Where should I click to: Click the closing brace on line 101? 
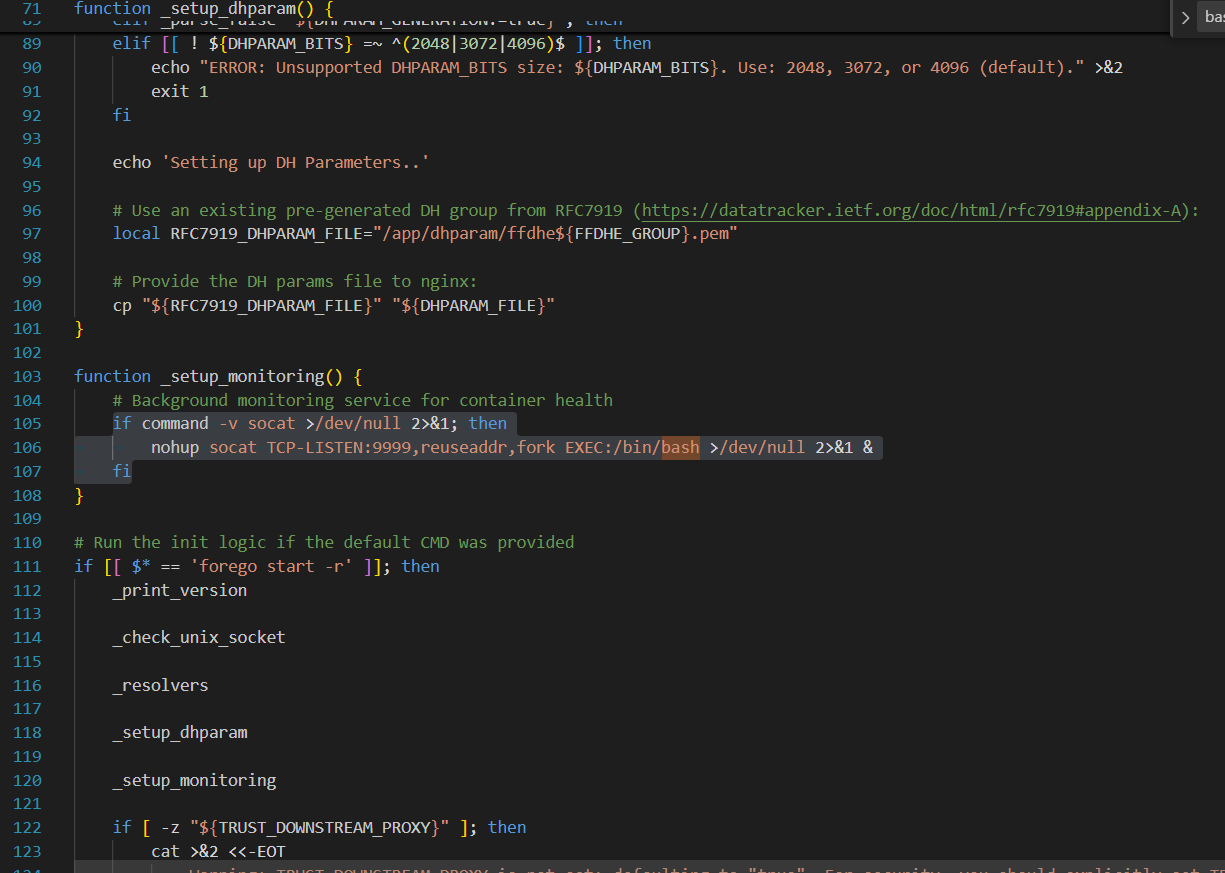tap(79, 328)
